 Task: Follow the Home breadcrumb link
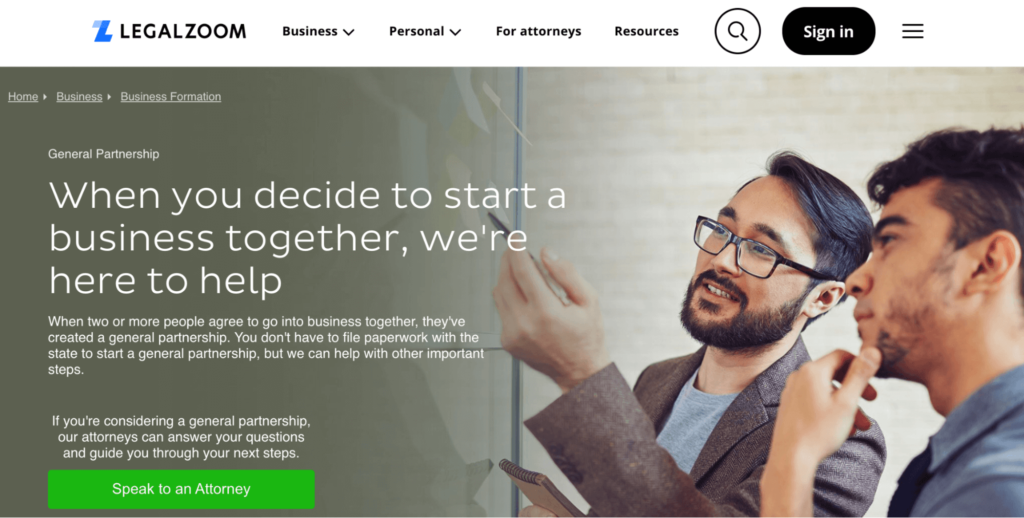[23, 97]
